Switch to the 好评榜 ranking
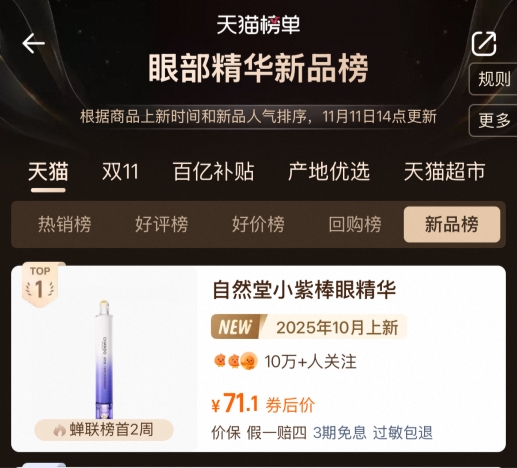The height and width of the screenshot is (468, 517). click(x=161, y=224)
